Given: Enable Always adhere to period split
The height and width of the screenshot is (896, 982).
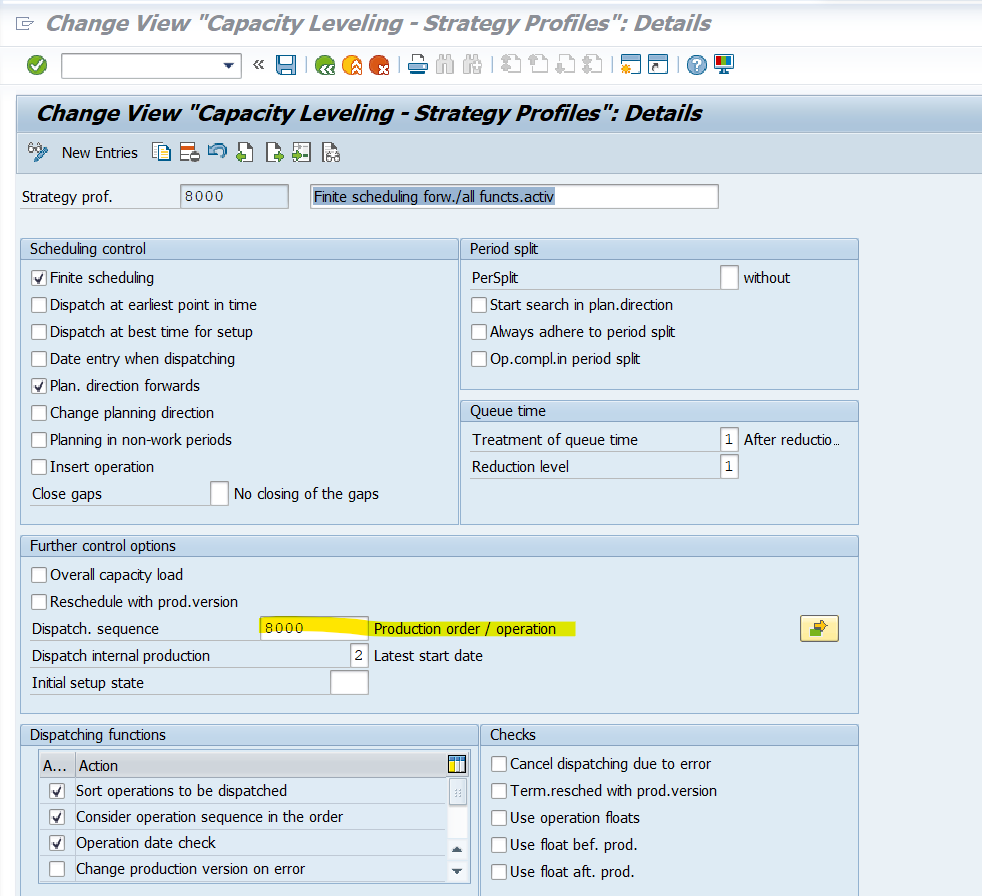Looking at the screenshot, I should (478, 332).
